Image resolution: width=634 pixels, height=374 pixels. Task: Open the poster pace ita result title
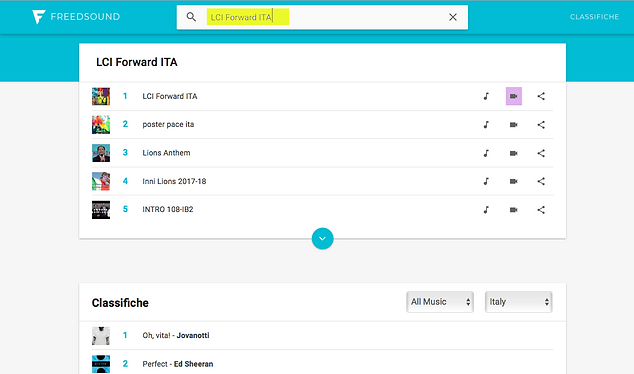tap(168, 125)
